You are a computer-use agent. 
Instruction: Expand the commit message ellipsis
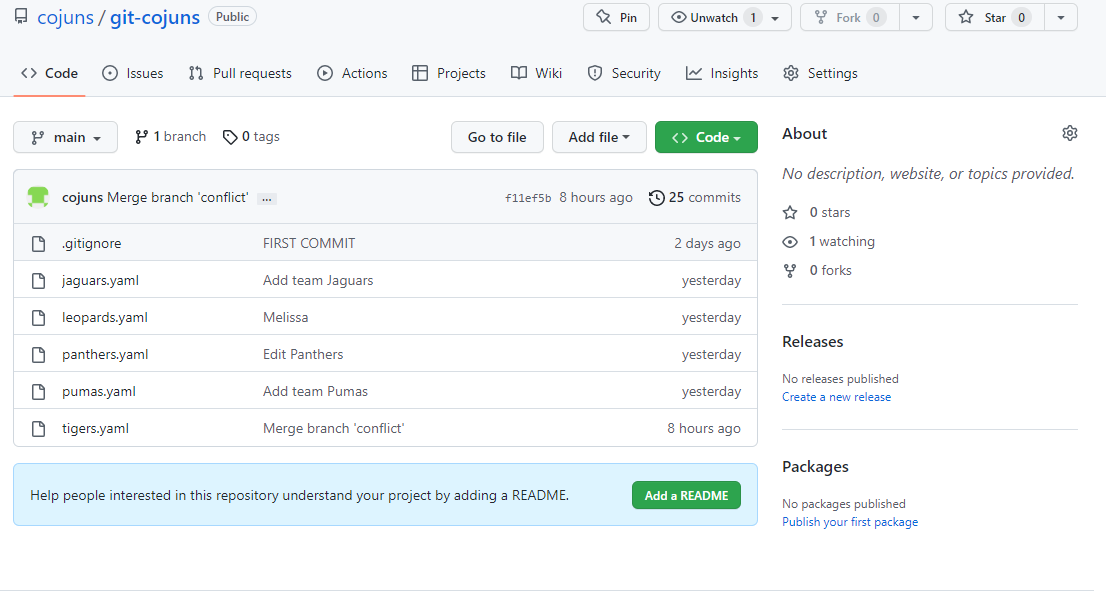click(266, 198)
